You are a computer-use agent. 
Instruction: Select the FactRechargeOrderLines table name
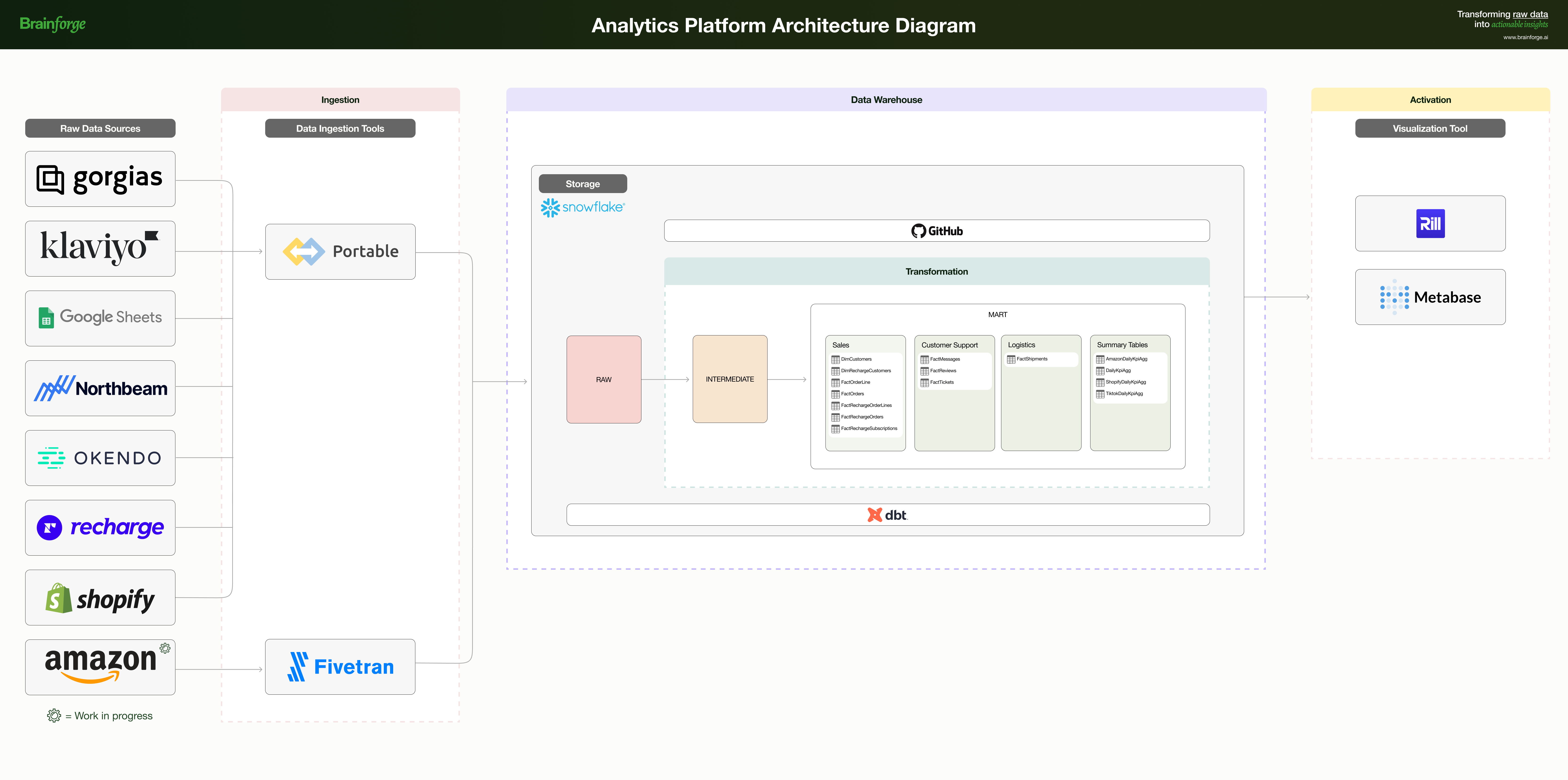[x=867, y=405]
